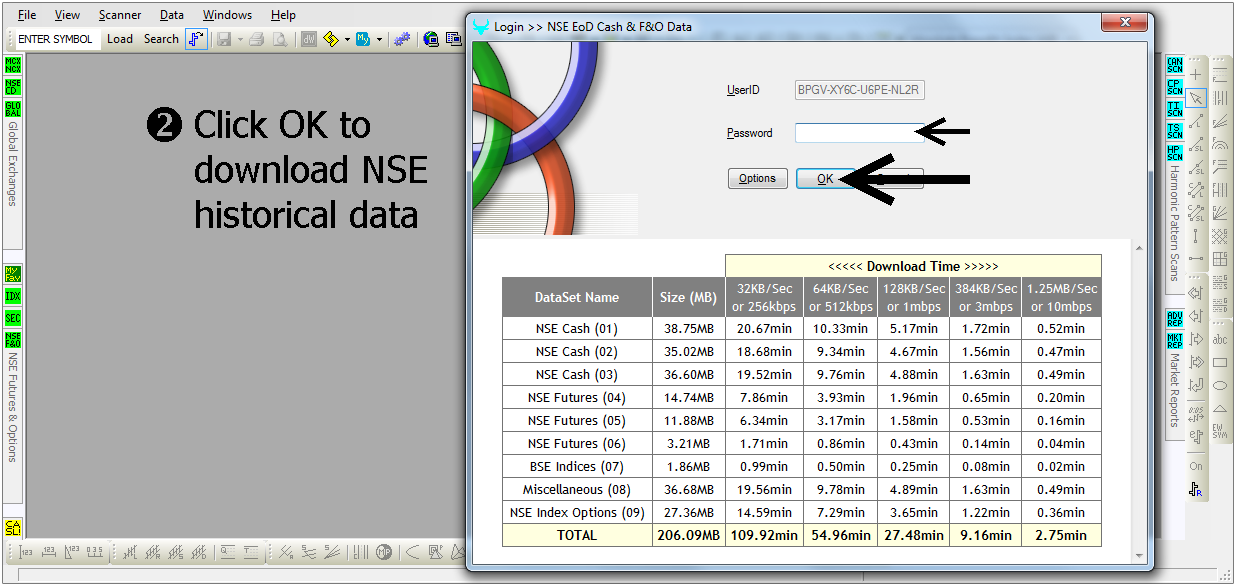Click the globe with monitor toolbar icon
Viewport: 1236px width, 586px height.
(x=431, y=39)
